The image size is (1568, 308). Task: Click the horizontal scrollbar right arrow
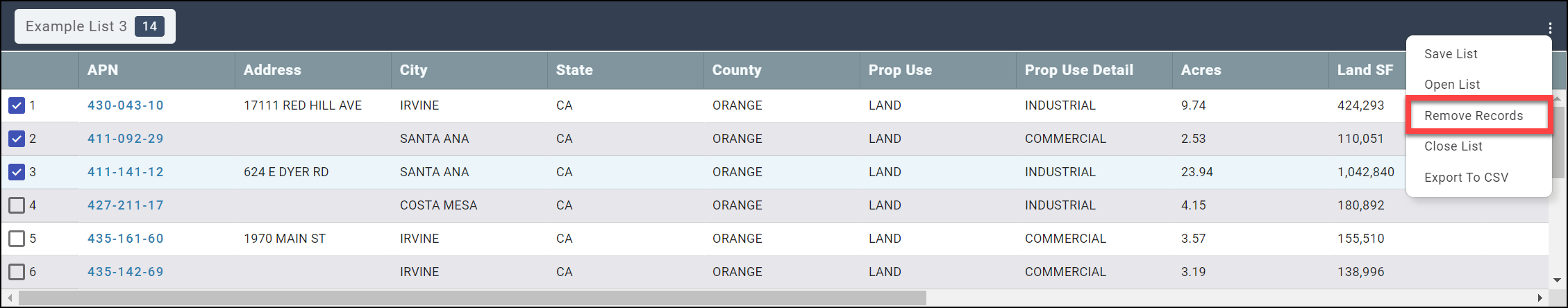point(1540,298)
